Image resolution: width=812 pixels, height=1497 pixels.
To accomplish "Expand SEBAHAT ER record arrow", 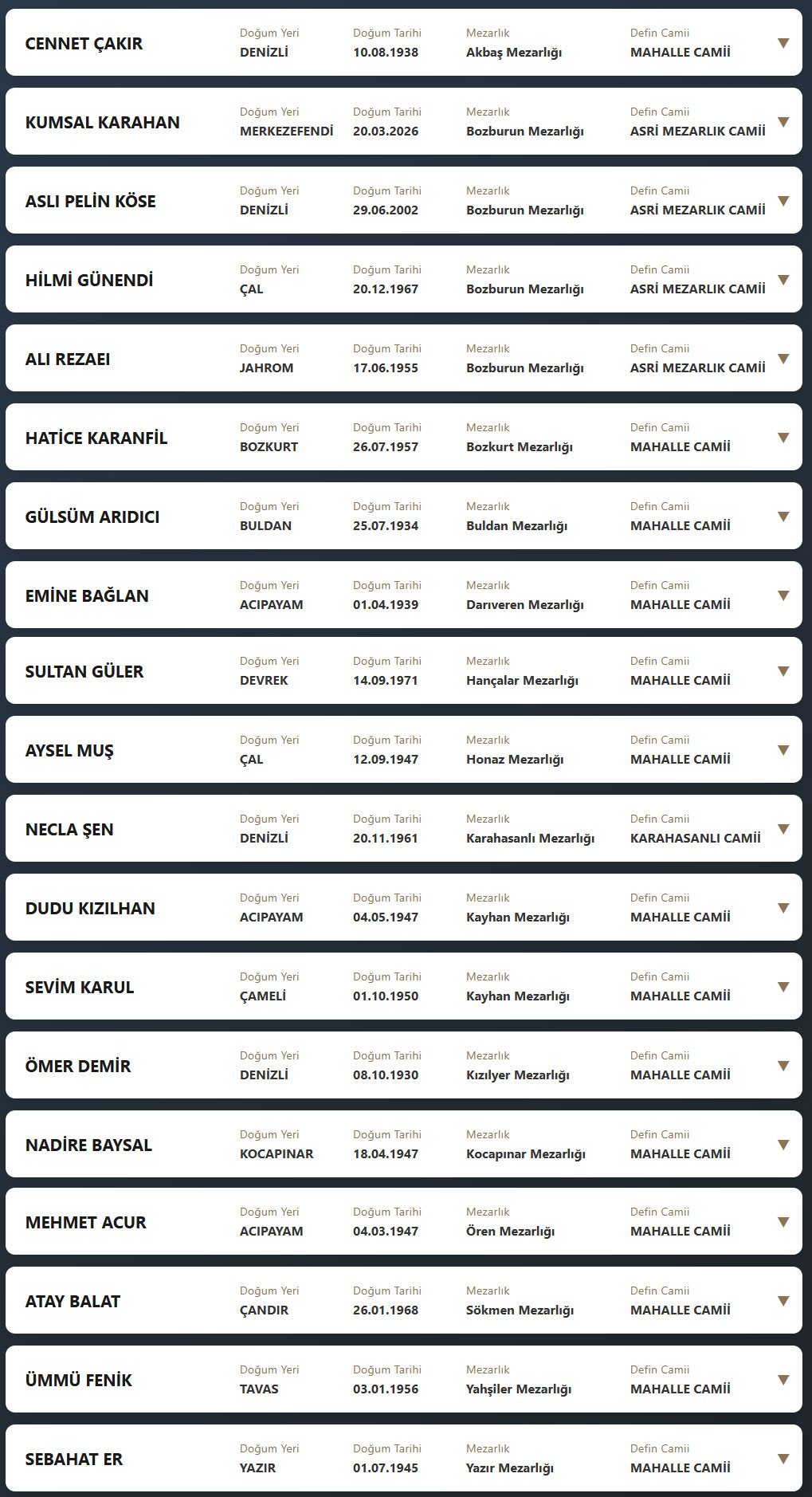I will click(783, 1459).
